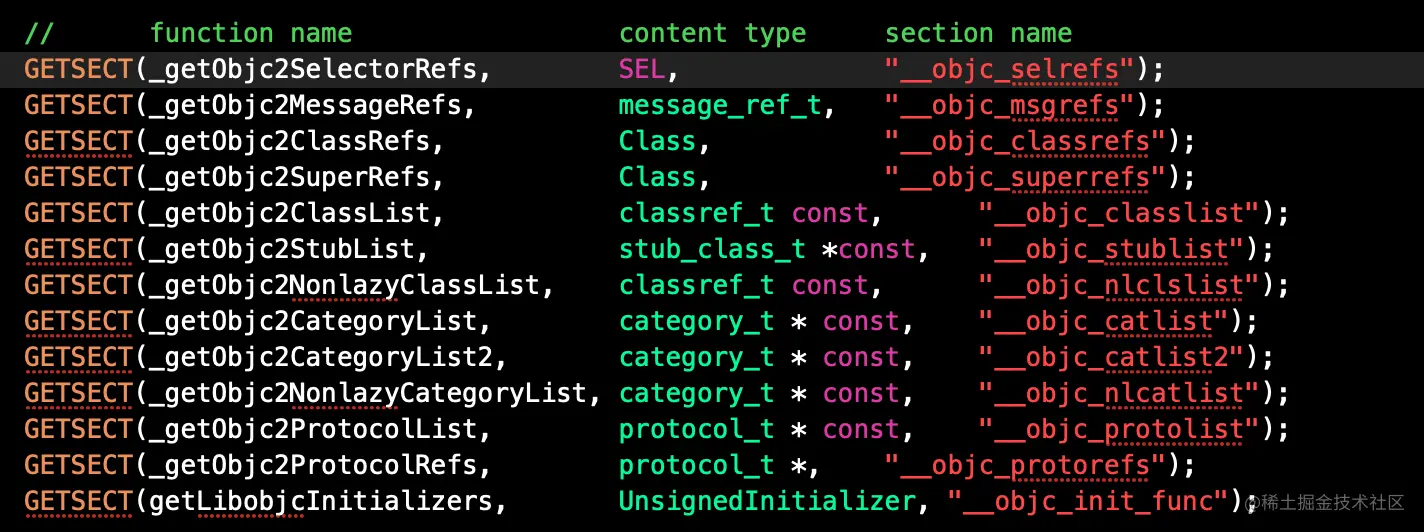Click the "__objc_msgrefs" string literal
1424x532 pixels.
coord(1009,105)
